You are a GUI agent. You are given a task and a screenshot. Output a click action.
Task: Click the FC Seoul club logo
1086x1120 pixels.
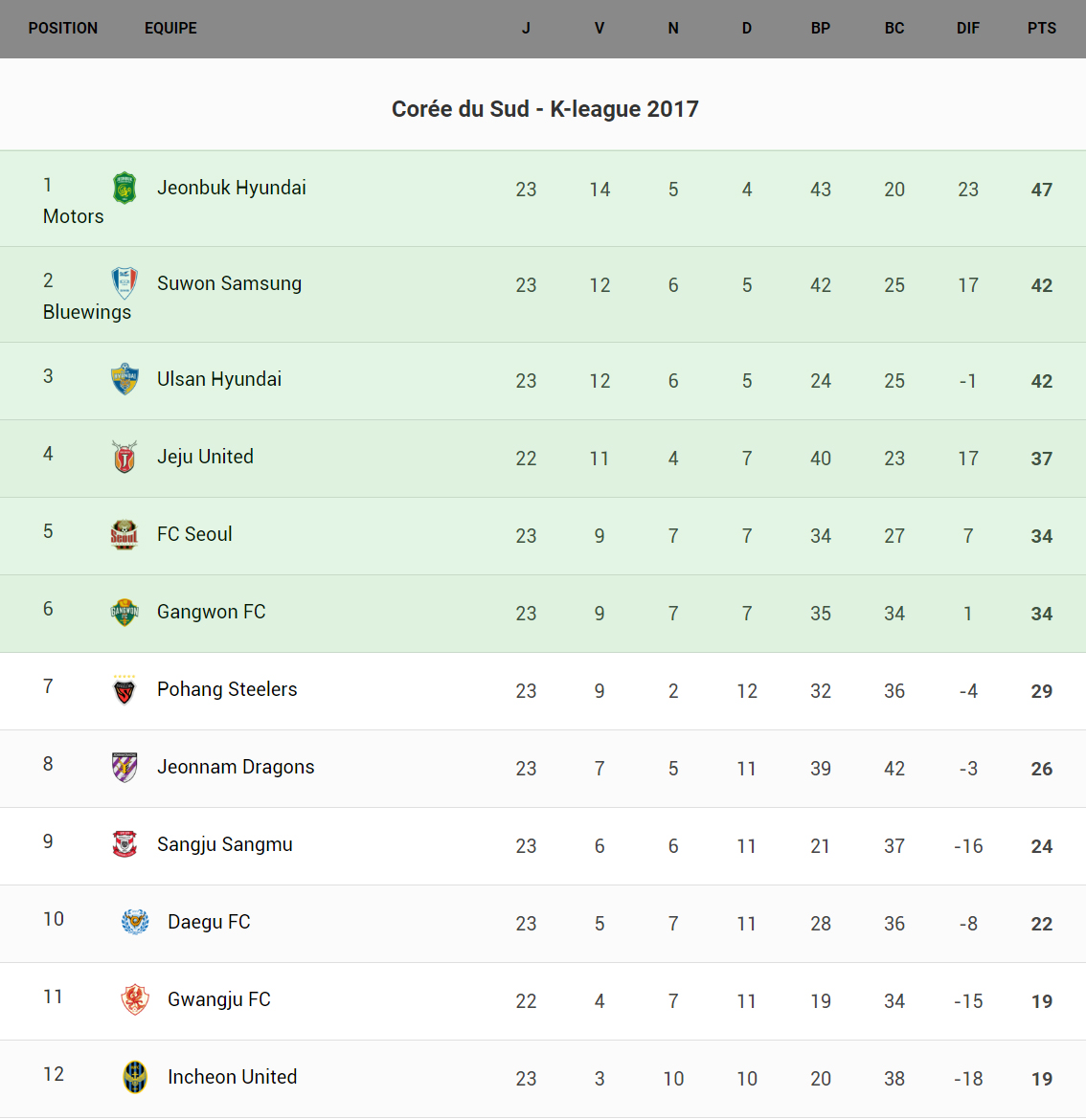click(124, 534)
